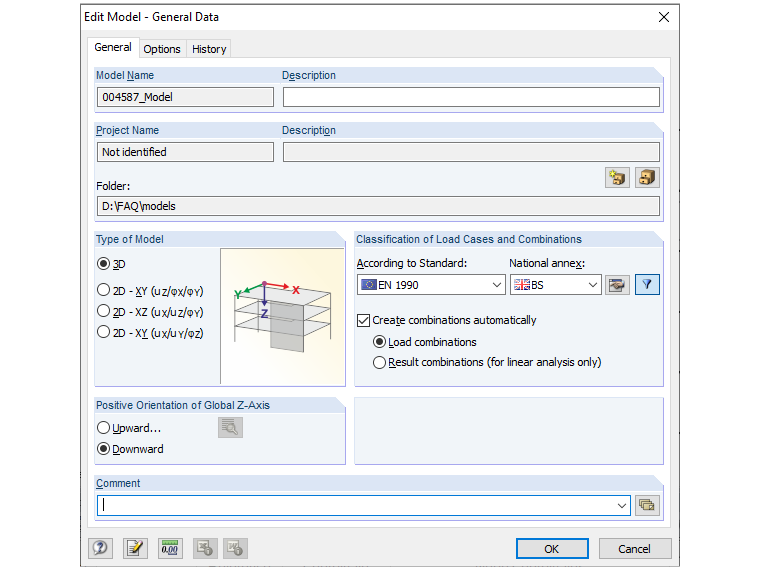760x570 pixels.
Task: Select 2D - XZ (ux/uz/φy) model type
Action: (150, 312)
